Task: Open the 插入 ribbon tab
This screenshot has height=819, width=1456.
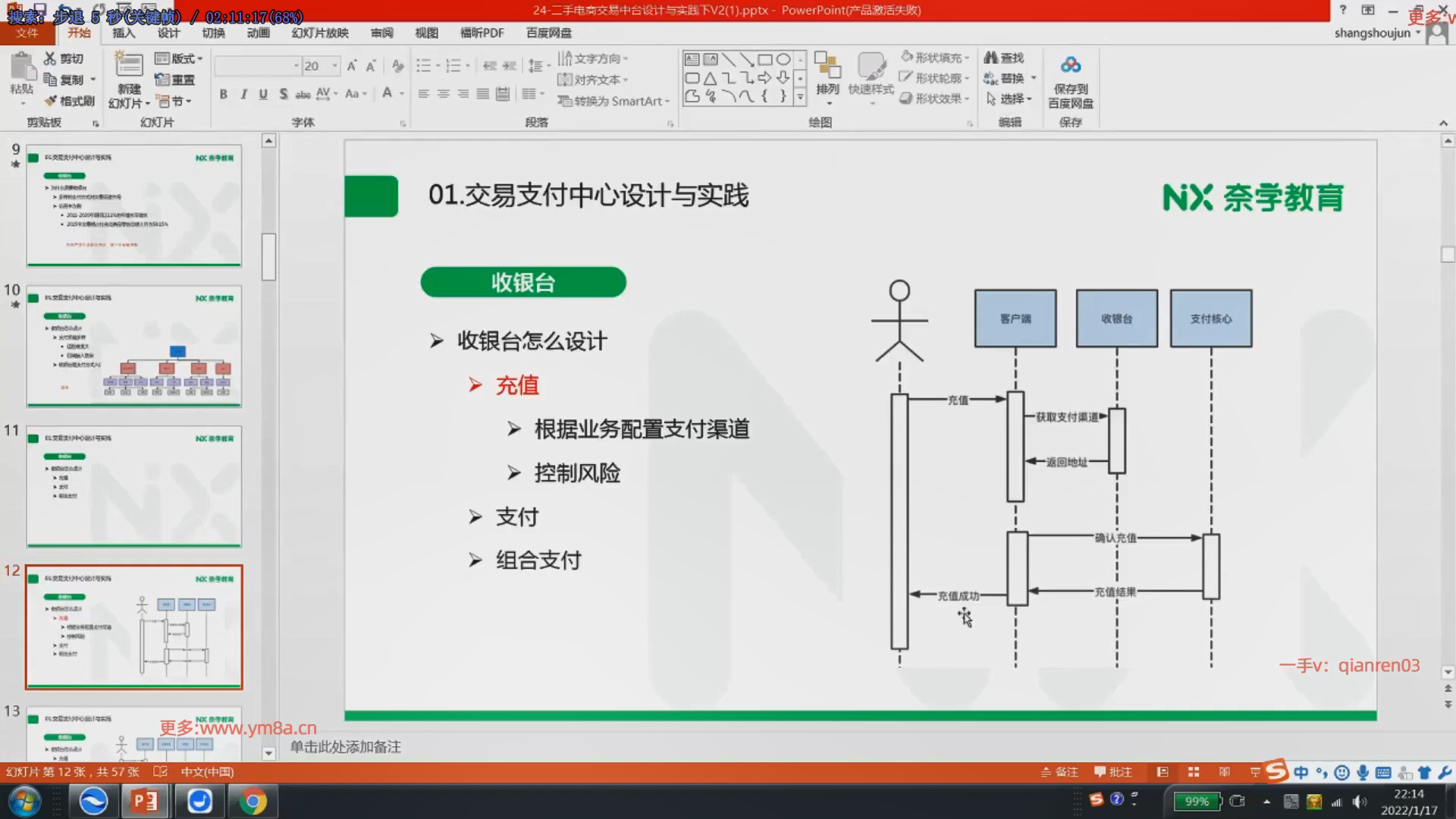Action: point(124,33)
